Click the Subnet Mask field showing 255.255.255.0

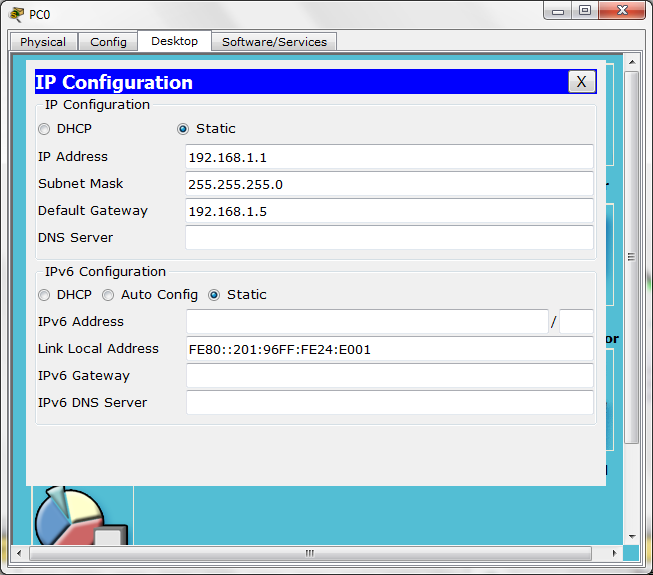pos(389,184)
